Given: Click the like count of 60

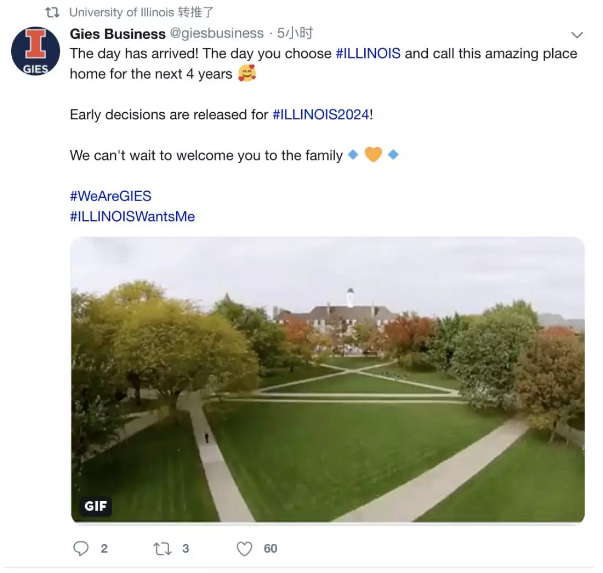Looking at the screenshot, I should tap(270, 548).
